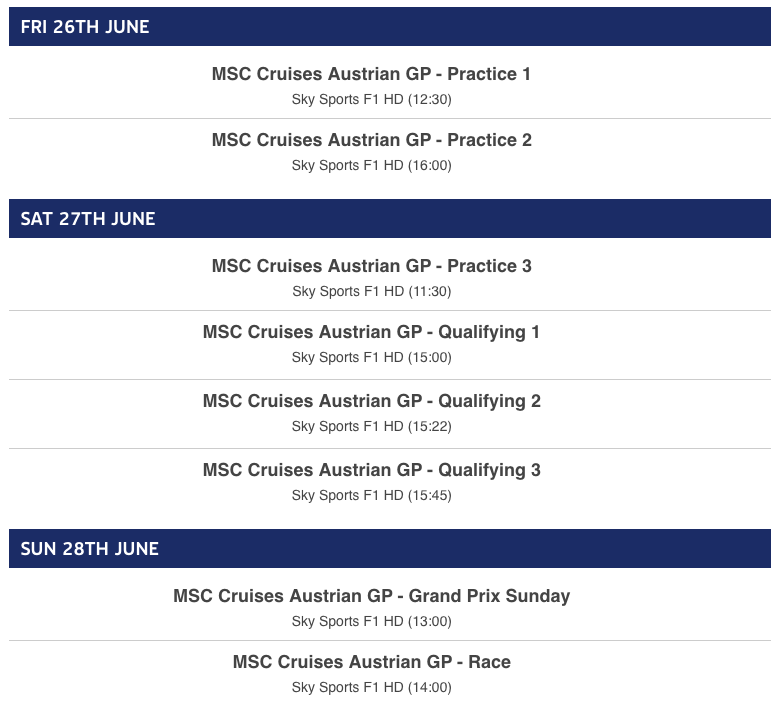This screenshot has width=783, height=713.
Task: Click the SAT 27TH JUNE header
Action: (390, 218)
